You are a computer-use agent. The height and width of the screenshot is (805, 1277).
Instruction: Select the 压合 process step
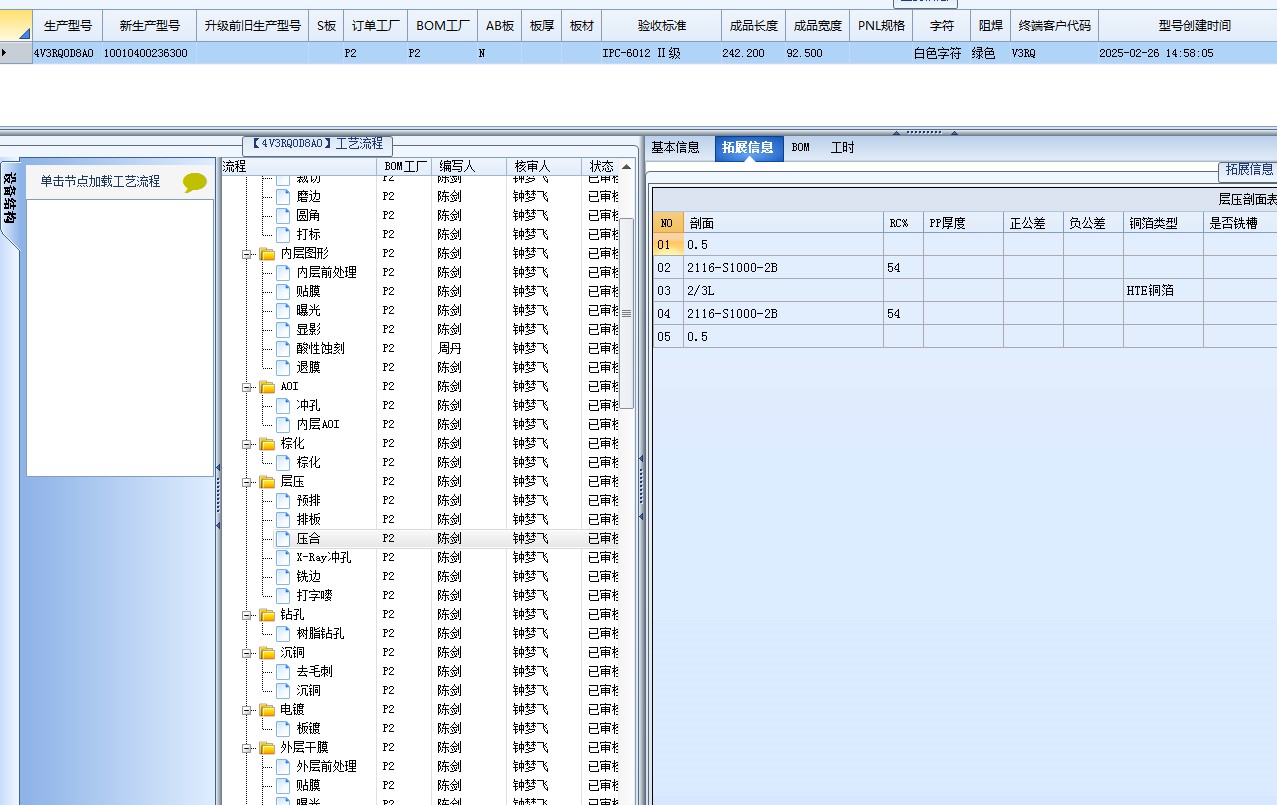(308, 538)
